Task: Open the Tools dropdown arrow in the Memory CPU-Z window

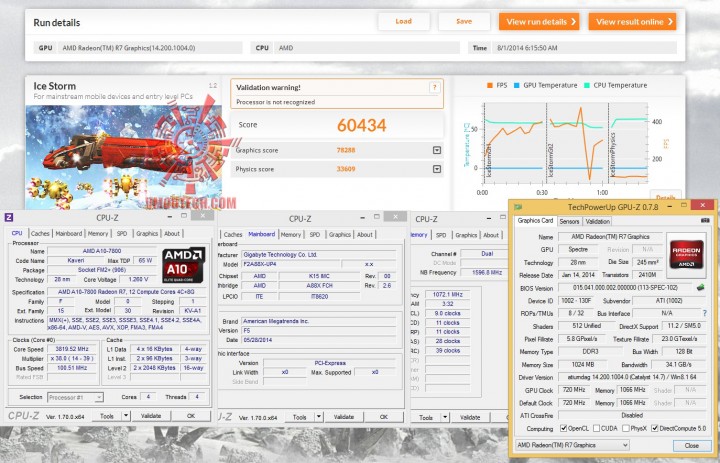Action: click(444, 417)
